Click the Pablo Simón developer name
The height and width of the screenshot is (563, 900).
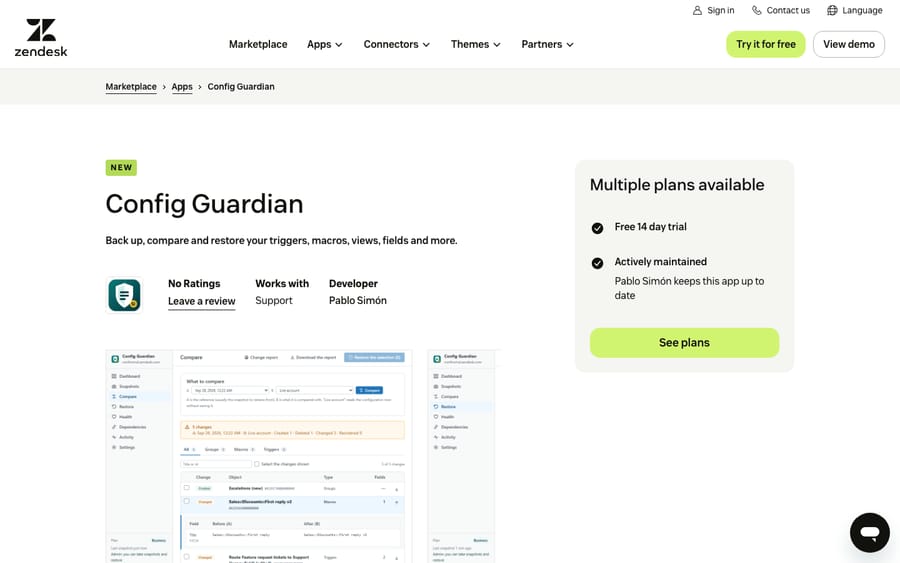358,301
